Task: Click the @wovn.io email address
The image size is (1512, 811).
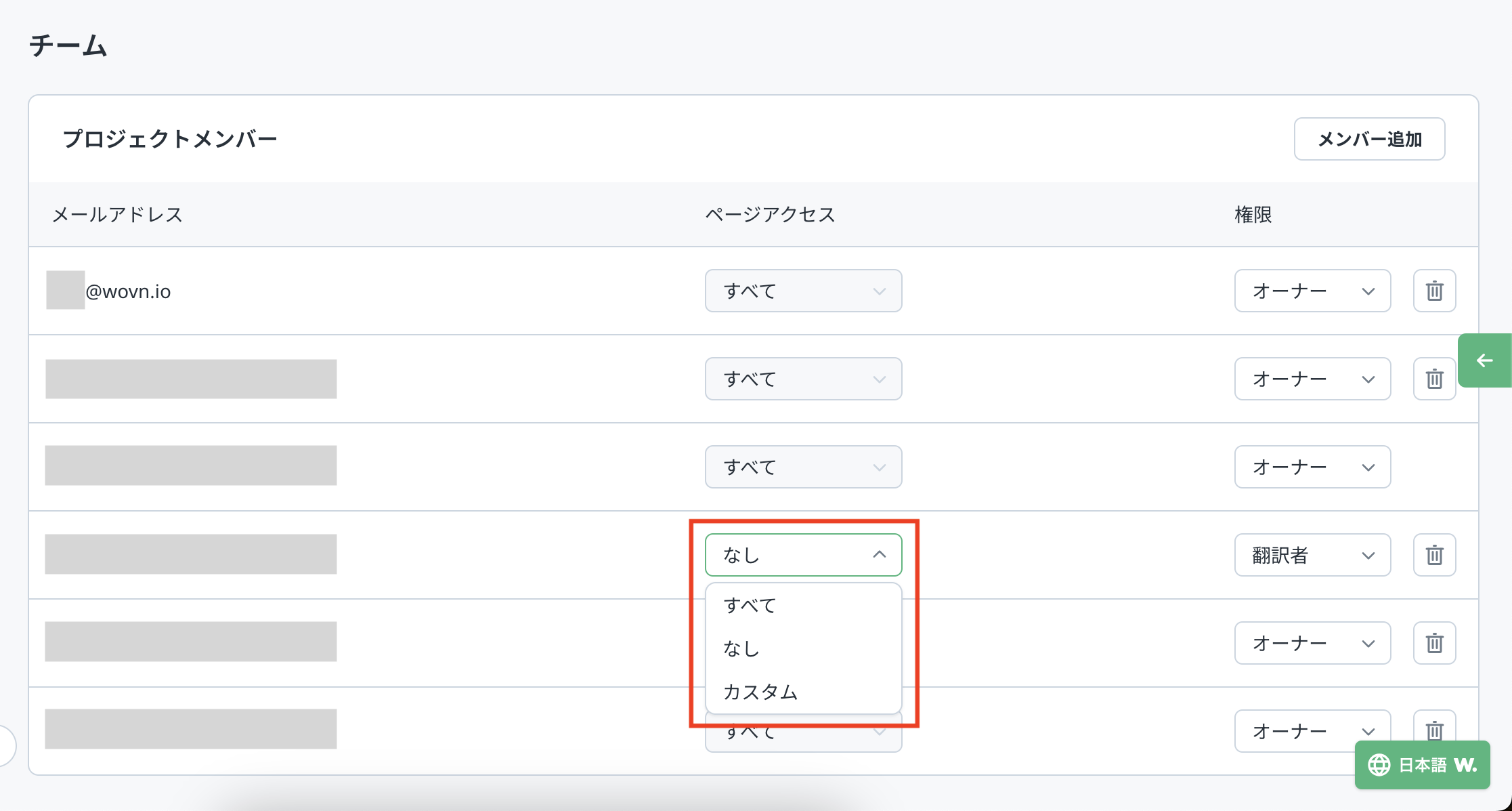Action: tap(127, 291)
